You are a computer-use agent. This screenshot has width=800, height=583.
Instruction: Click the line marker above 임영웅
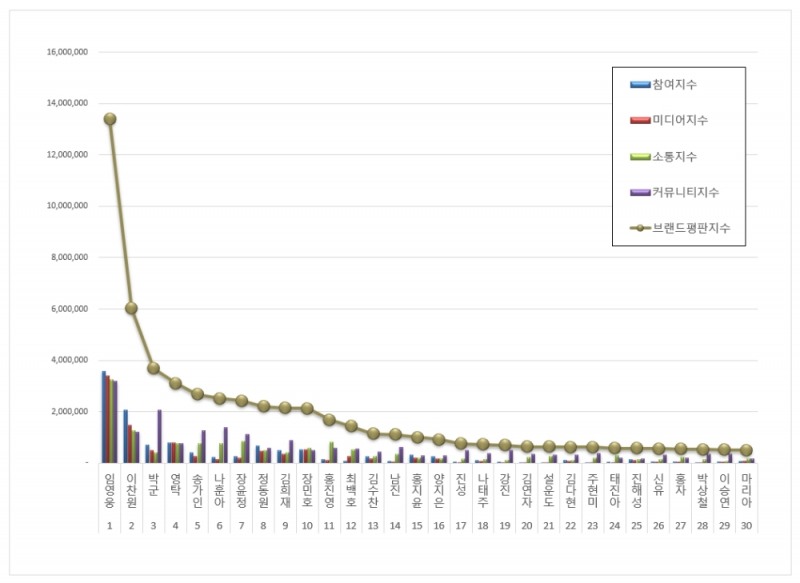coord(110,119)
